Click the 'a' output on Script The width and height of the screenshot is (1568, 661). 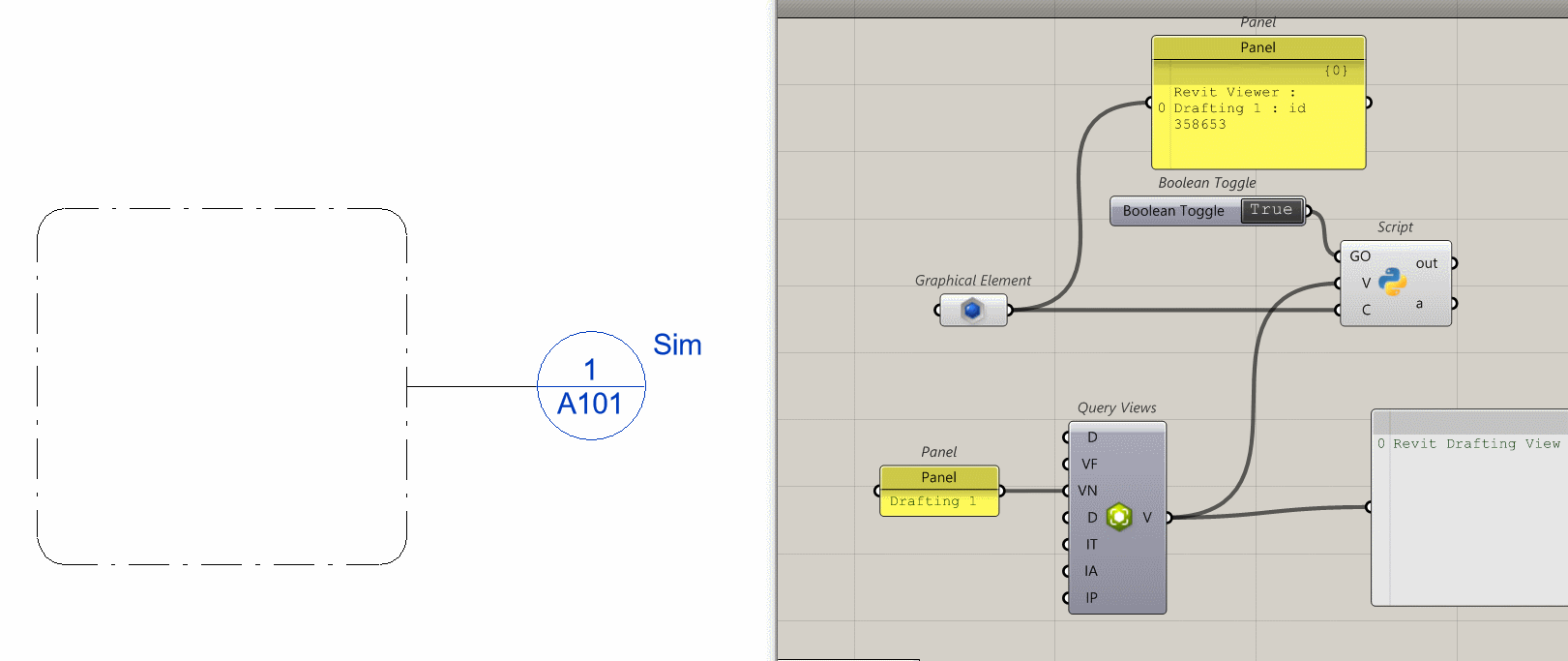click(x=1419, y=303)
